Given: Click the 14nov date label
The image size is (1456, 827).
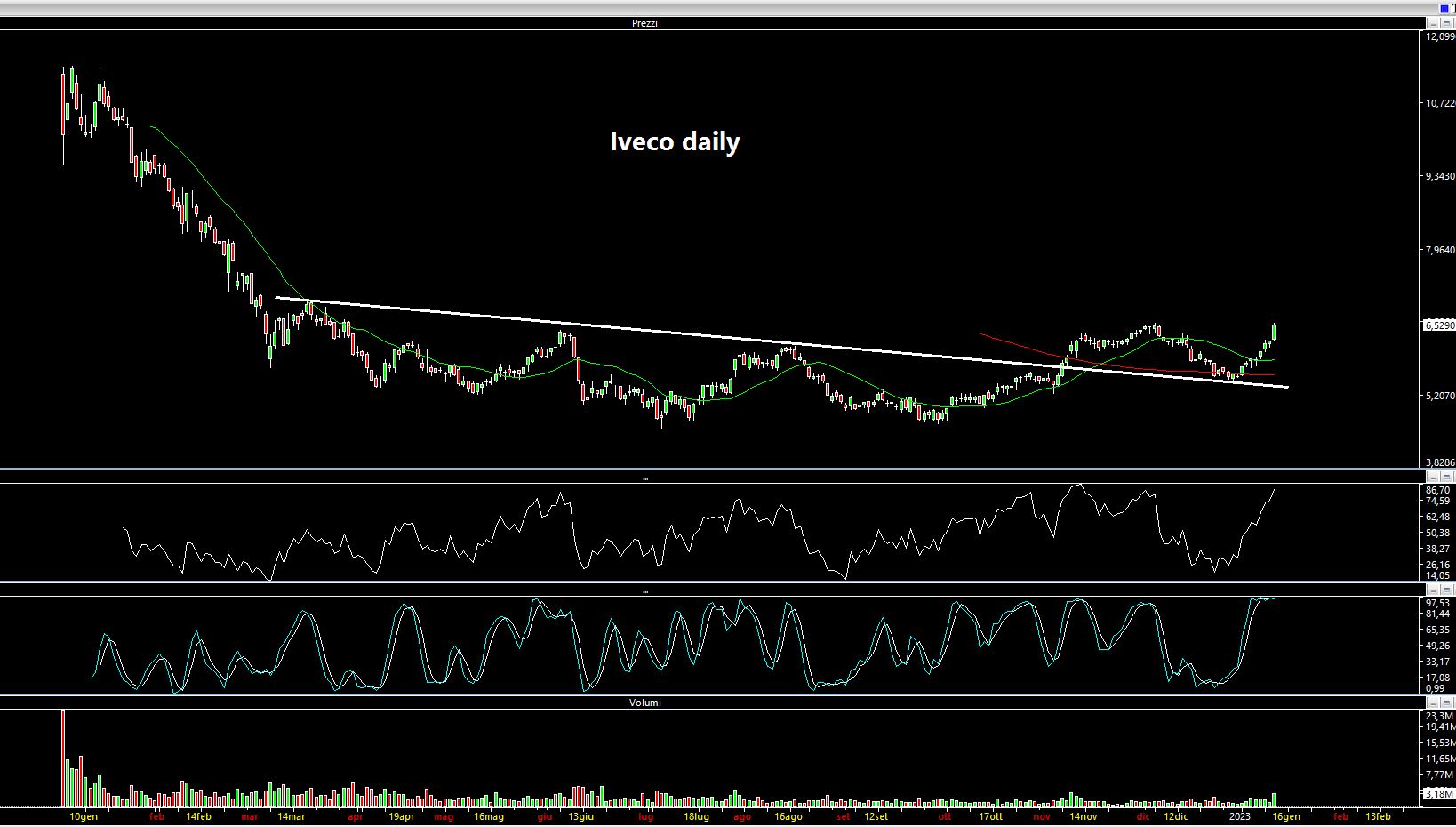Looking at the screenshot, I should tap(1083, 816).
